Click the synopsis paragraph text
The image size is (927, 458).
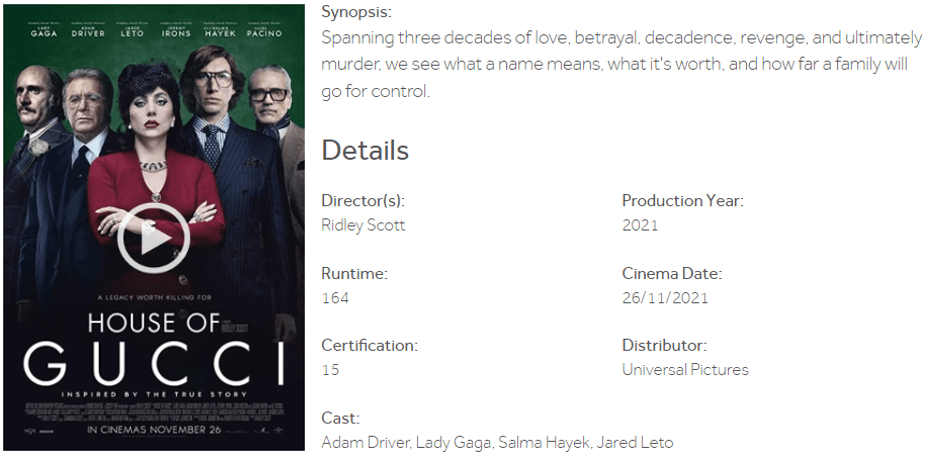[x=620, y=65]
